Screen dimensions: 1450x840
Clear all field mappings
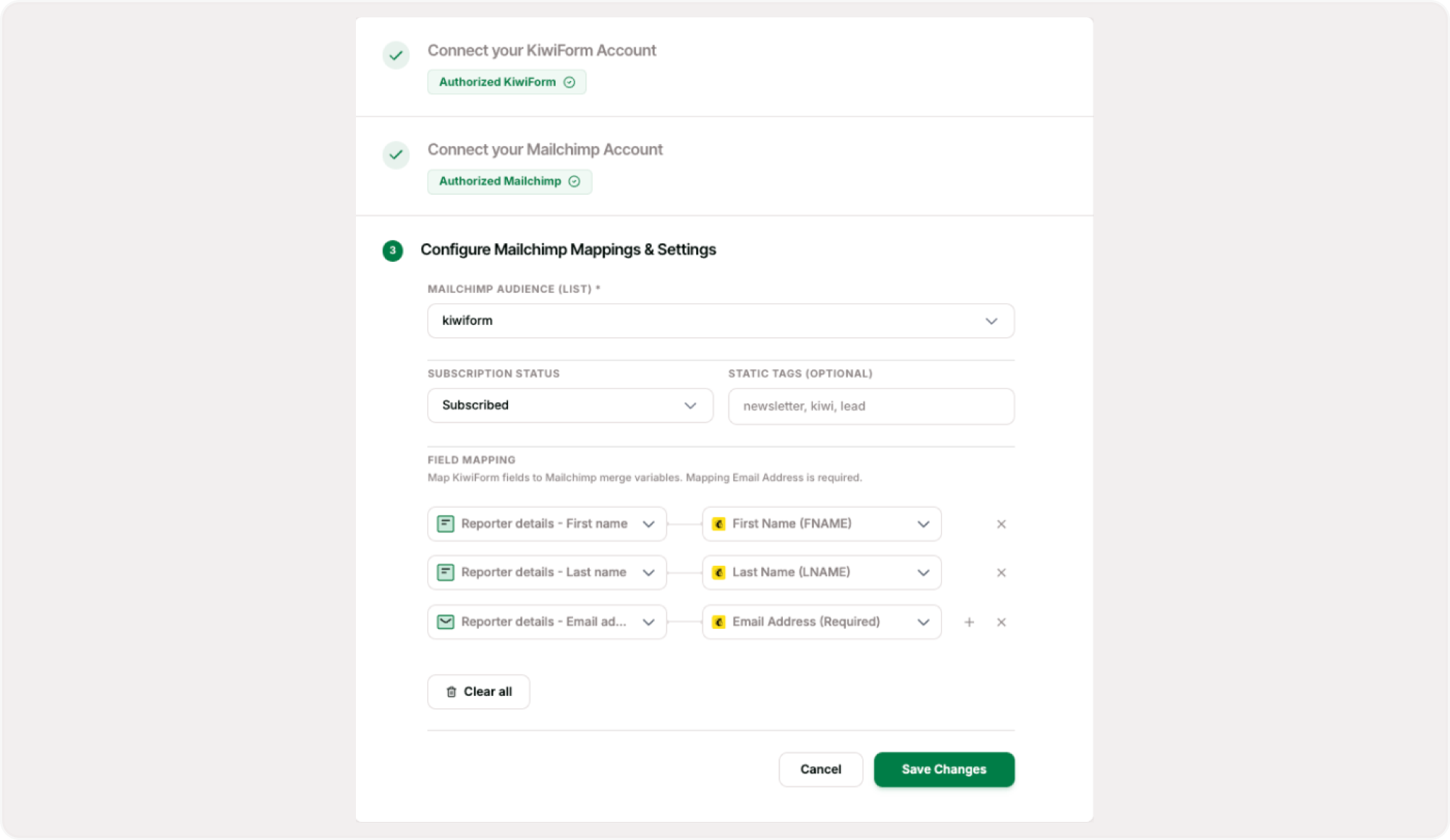coord(478,692)
